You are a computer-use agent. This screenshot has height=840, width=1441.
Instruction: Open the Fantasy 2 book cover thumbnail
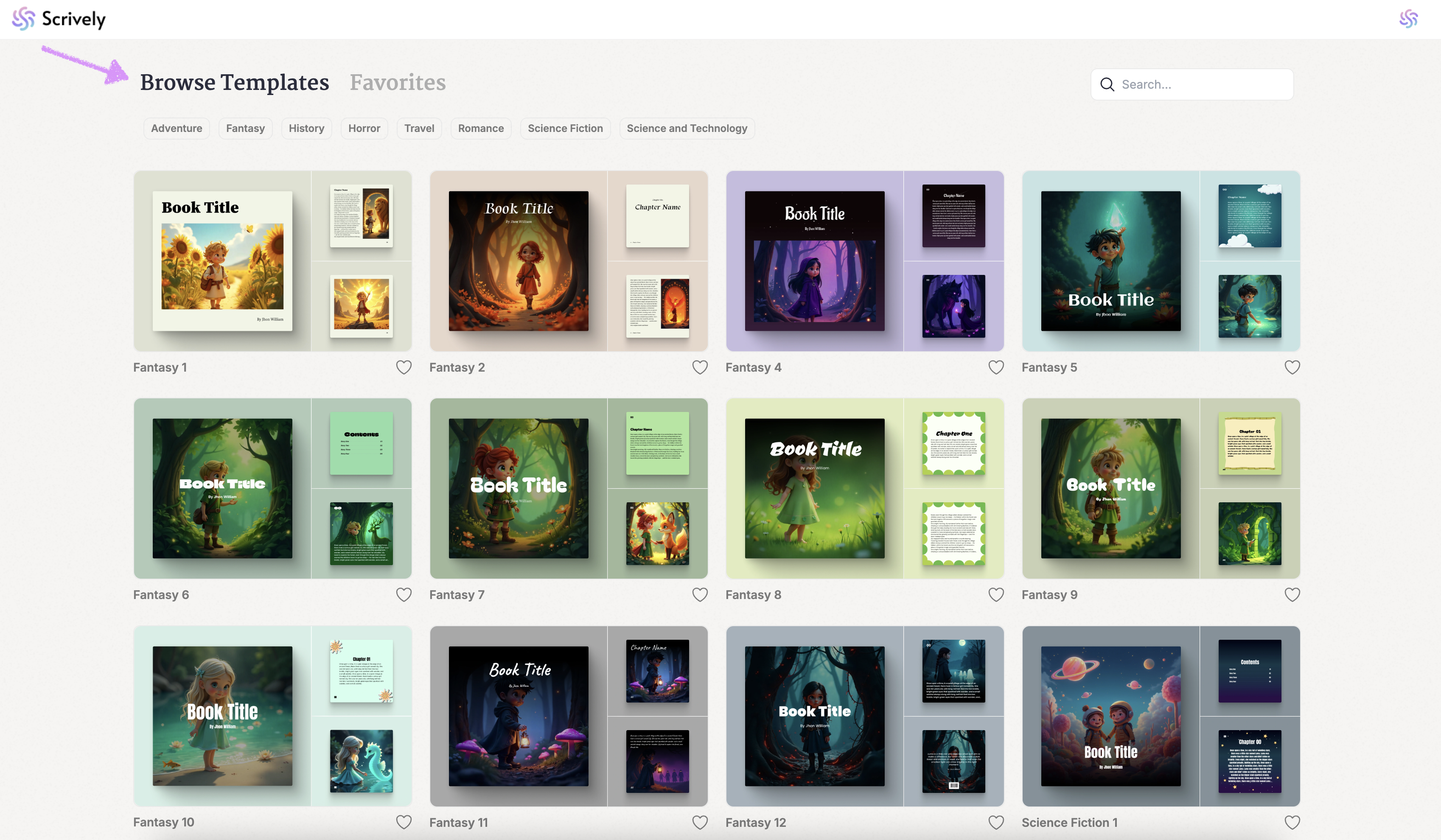(x=518, y=261)
